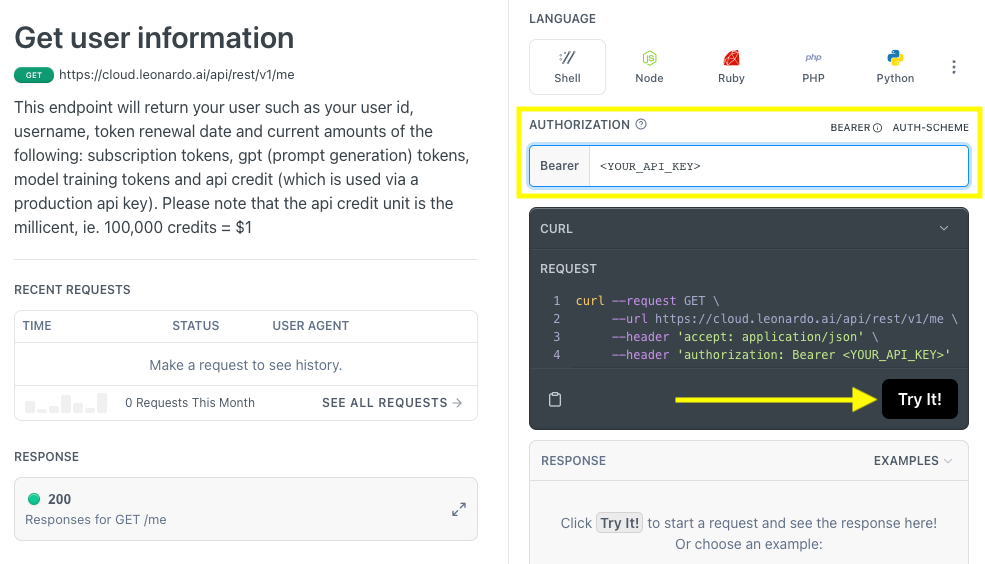Click the endpoint URL cloud.leonardo.ai/api/rest/v1/me

[x=177, y=75]
